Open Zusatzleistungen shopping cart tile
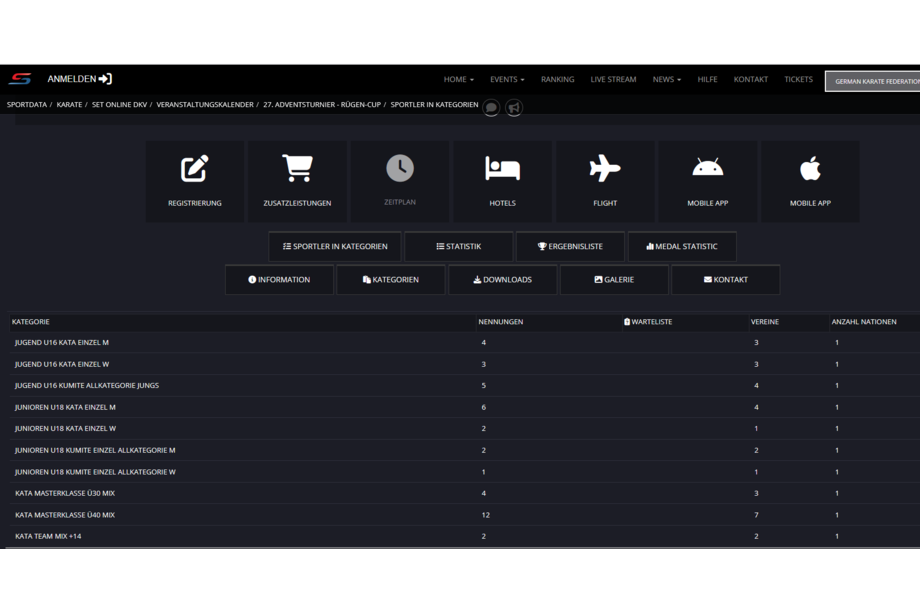 pos(297,181)
